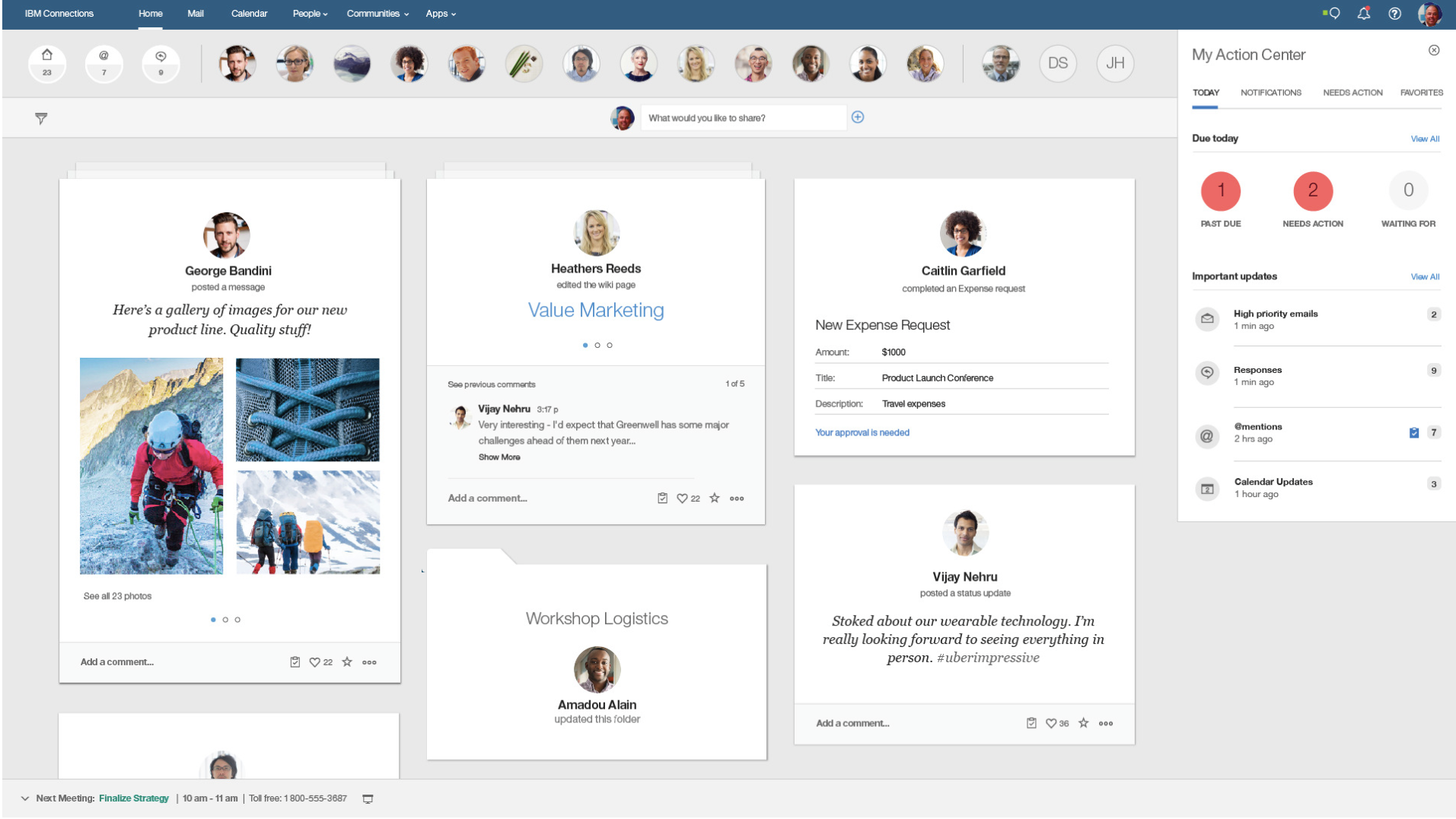1456x819 pixels.
Task: Select third carousel dot under photo gallery
Action: [x=237, y=620]
